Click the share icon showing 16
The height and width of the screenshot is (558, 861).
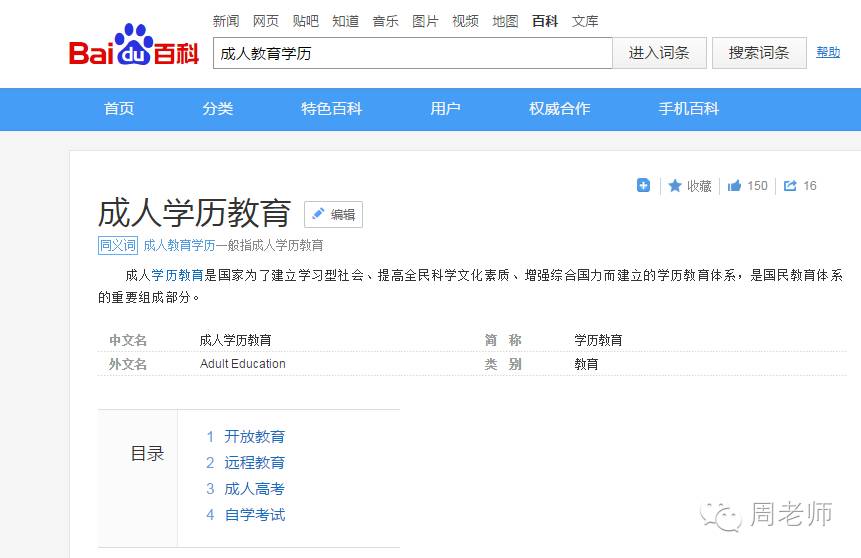790,185
